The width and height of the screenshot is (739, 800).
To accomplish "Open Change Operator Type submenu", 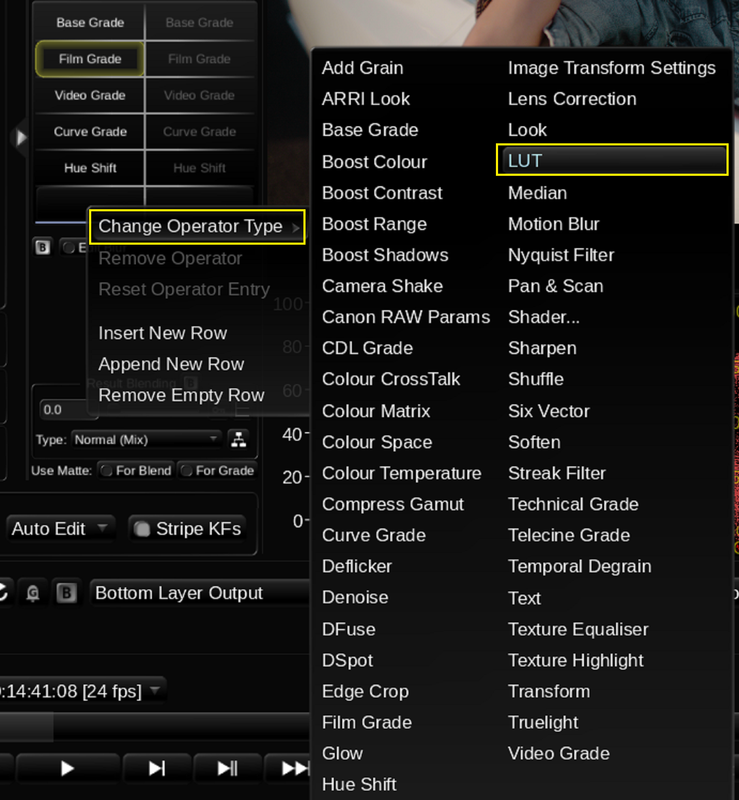I will (198, 226).
